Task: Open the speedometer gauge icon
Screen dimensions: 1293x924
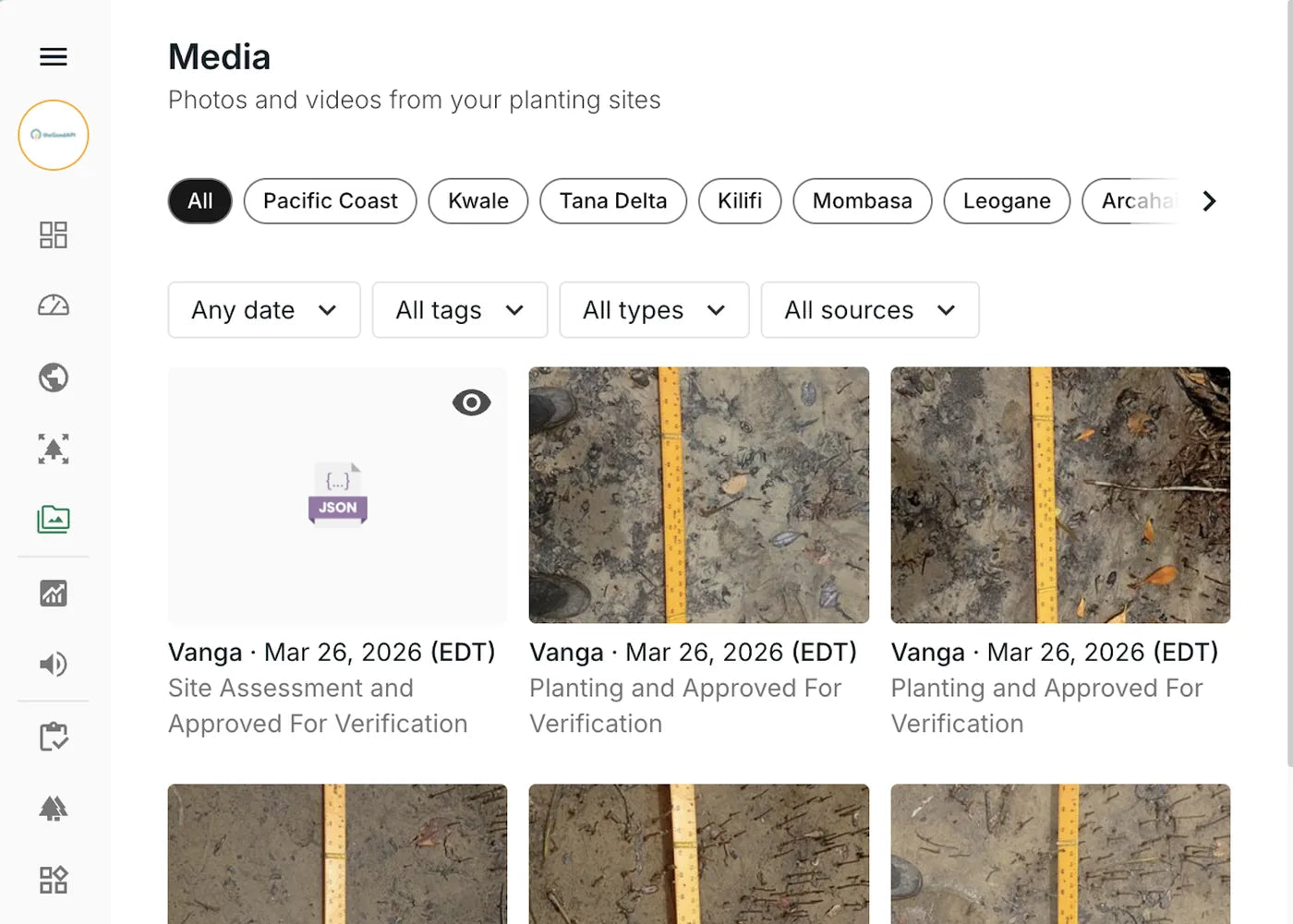Action: [x=54, y=306]
